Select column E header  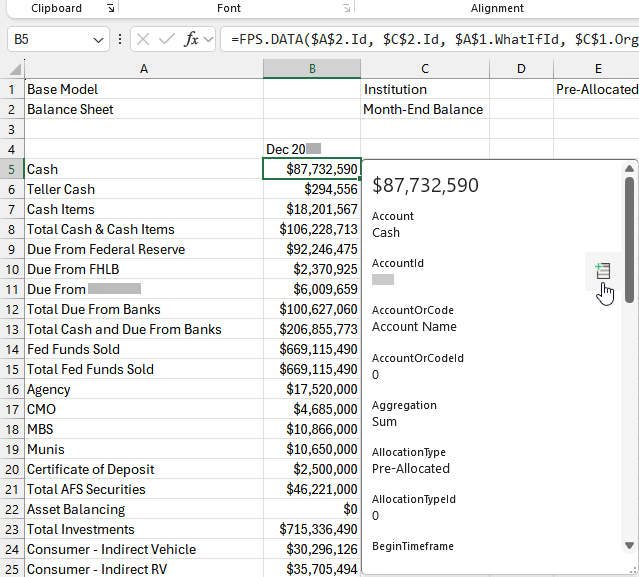(x=597, y=69)
